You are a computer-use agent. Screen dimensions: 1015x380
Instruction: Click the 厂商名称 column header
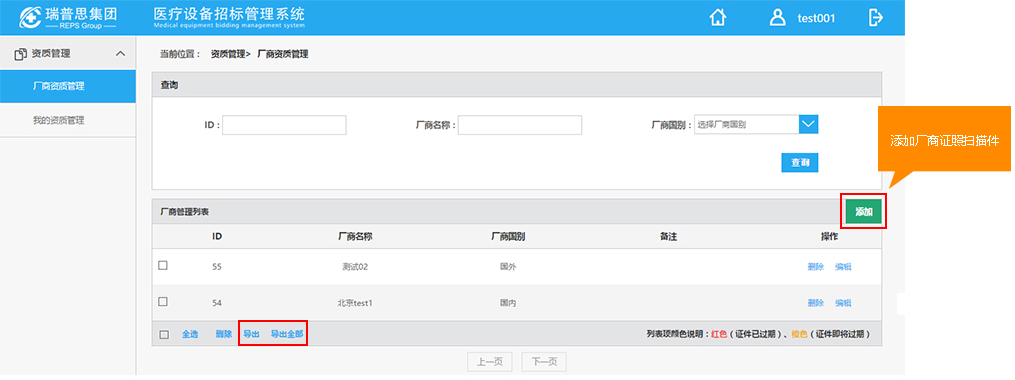pos(355,237)
